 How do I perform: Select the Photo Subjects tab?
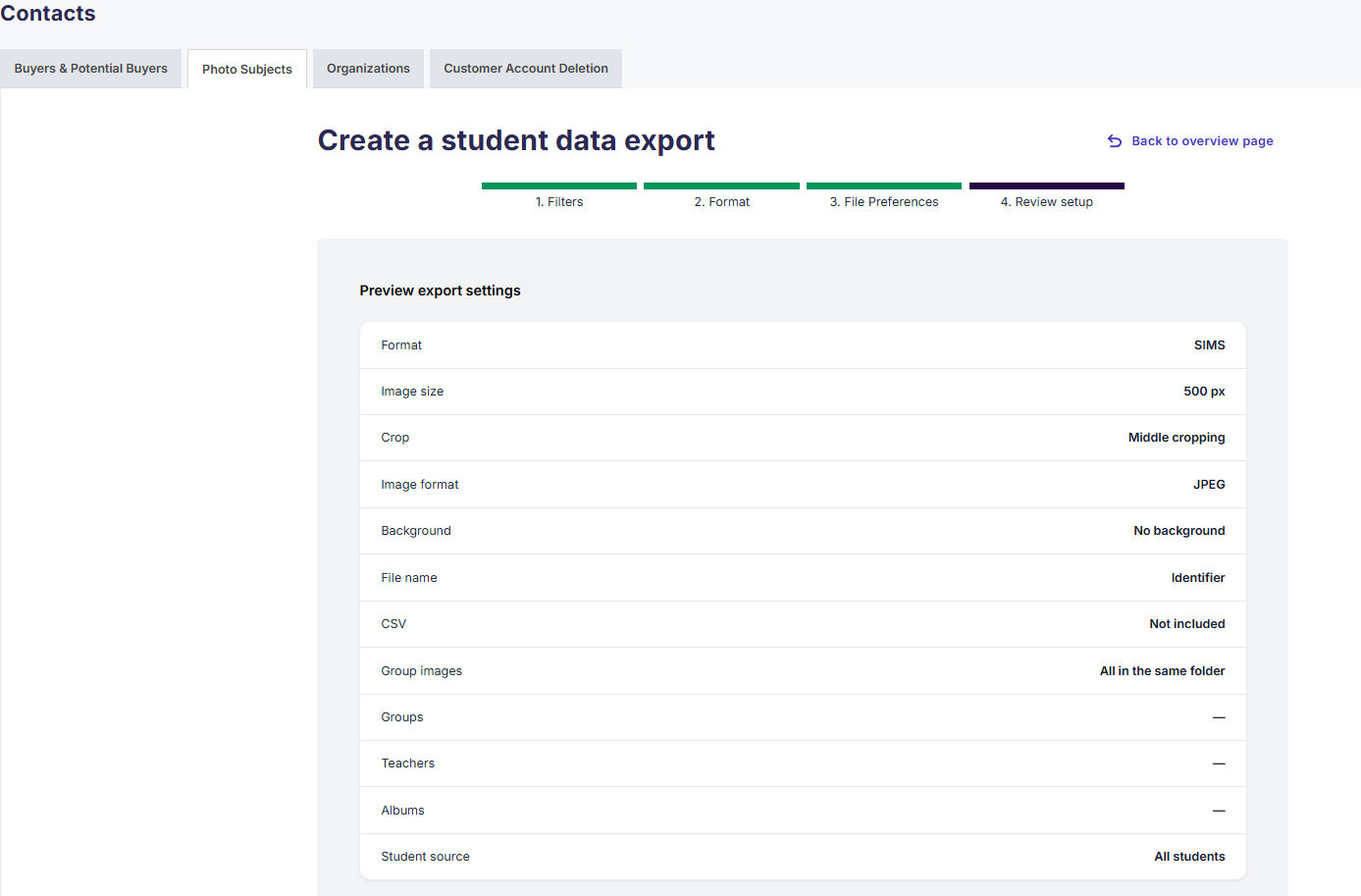tap(247, 70)
